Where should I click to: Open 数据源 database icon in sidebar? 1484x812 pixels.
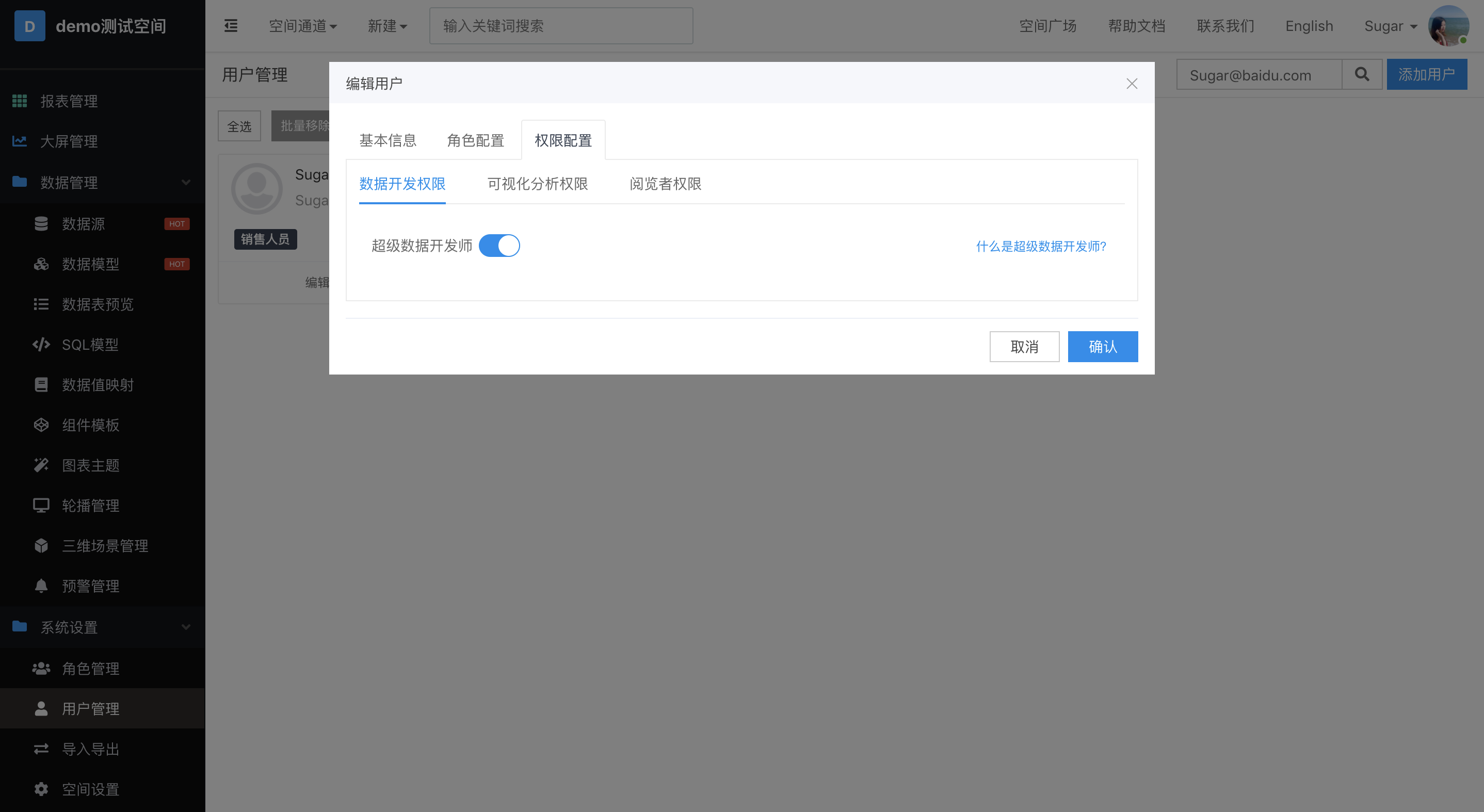coord(41,223)
